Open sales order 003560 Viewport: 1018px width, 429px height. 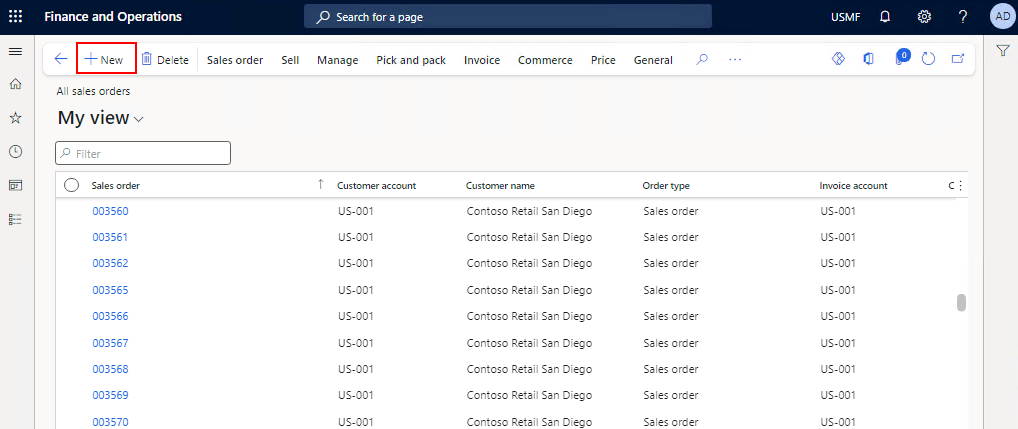[x=110, y=211]
